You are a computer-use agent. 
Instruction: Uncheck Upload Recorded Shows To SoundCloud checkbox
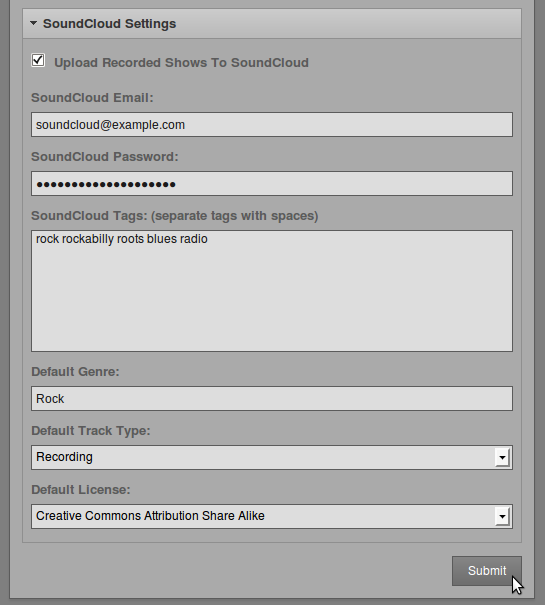tap(38, 61)
